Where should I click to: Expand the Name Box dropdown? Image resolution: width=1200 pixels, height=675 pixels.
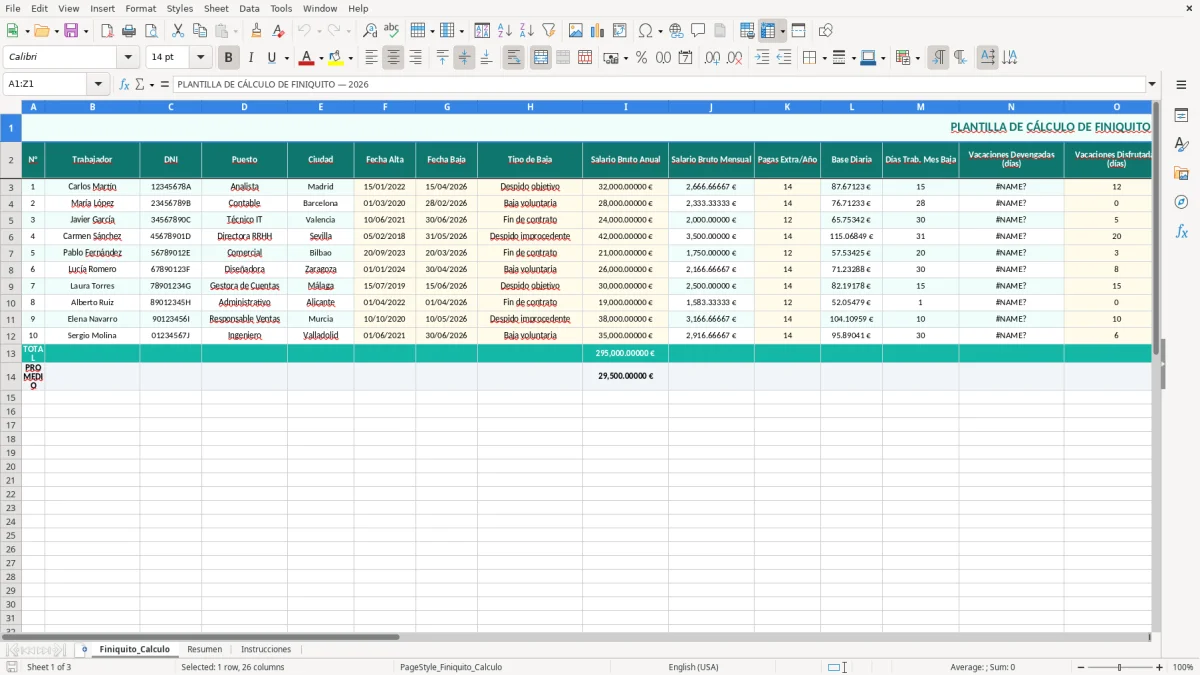(x=98, y=84)
